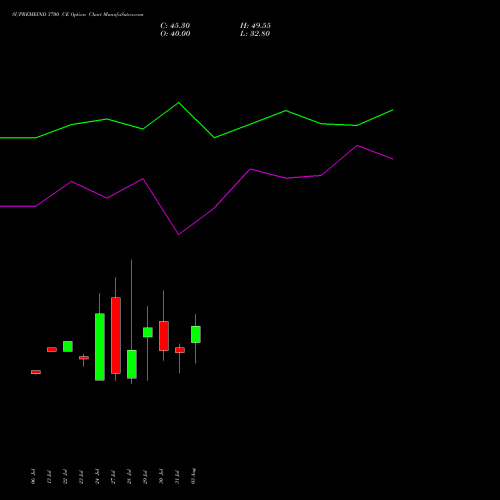Select the close value C: 45.30

click(175, 26)
